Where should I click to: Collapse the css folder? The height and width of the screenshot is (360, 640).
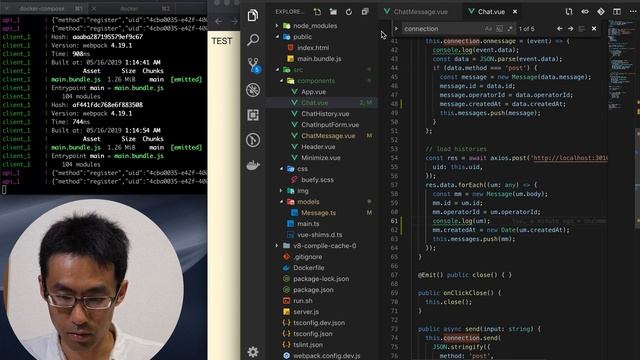[x=281, y=169]
